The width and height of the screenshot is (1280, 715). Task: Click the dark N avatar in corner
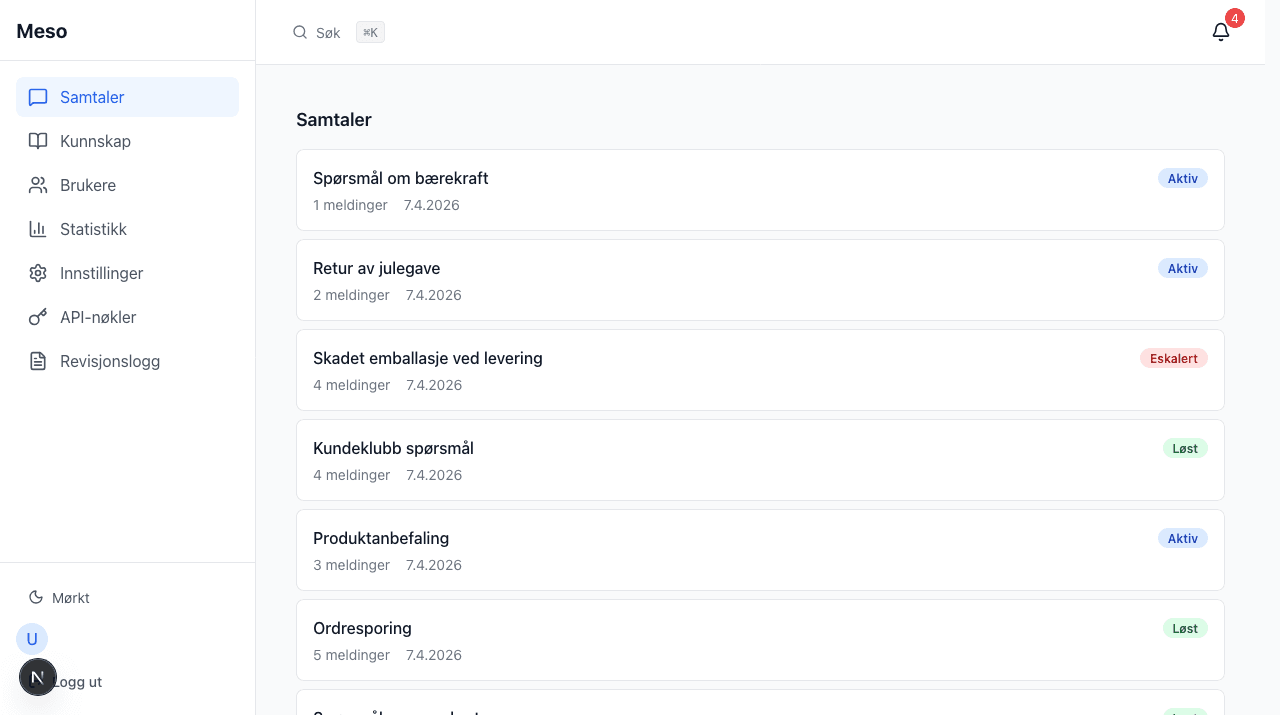click(x=38, y=677)
